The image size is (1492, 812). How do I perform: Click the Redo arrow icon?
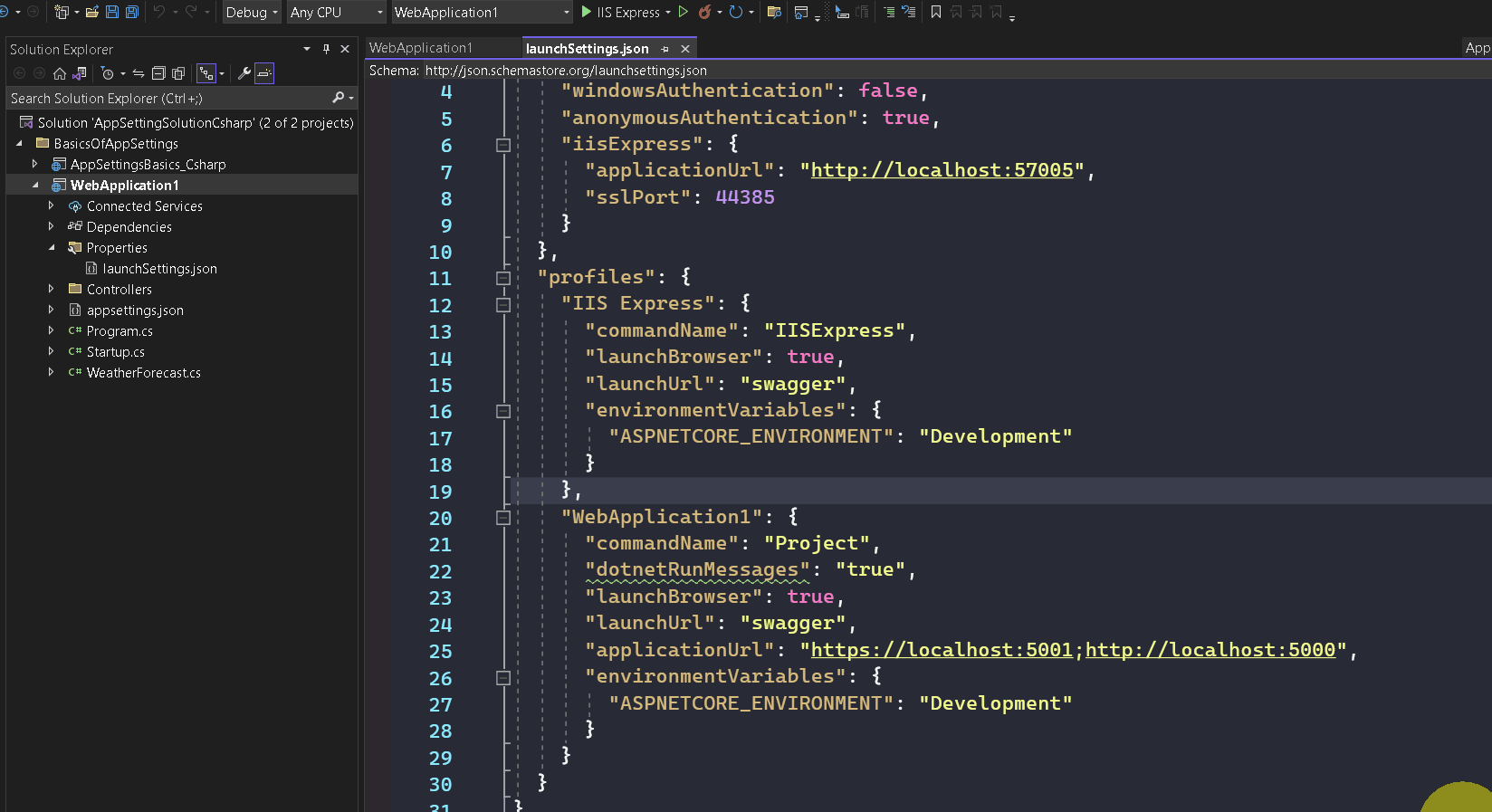pyautogui.click(x=191, y=12)
